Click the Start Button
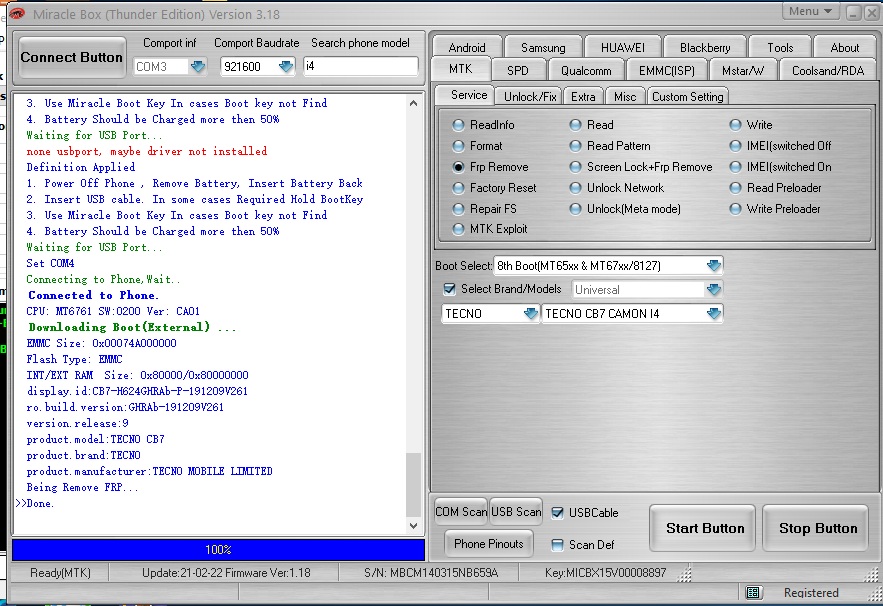 click(702, 528)
